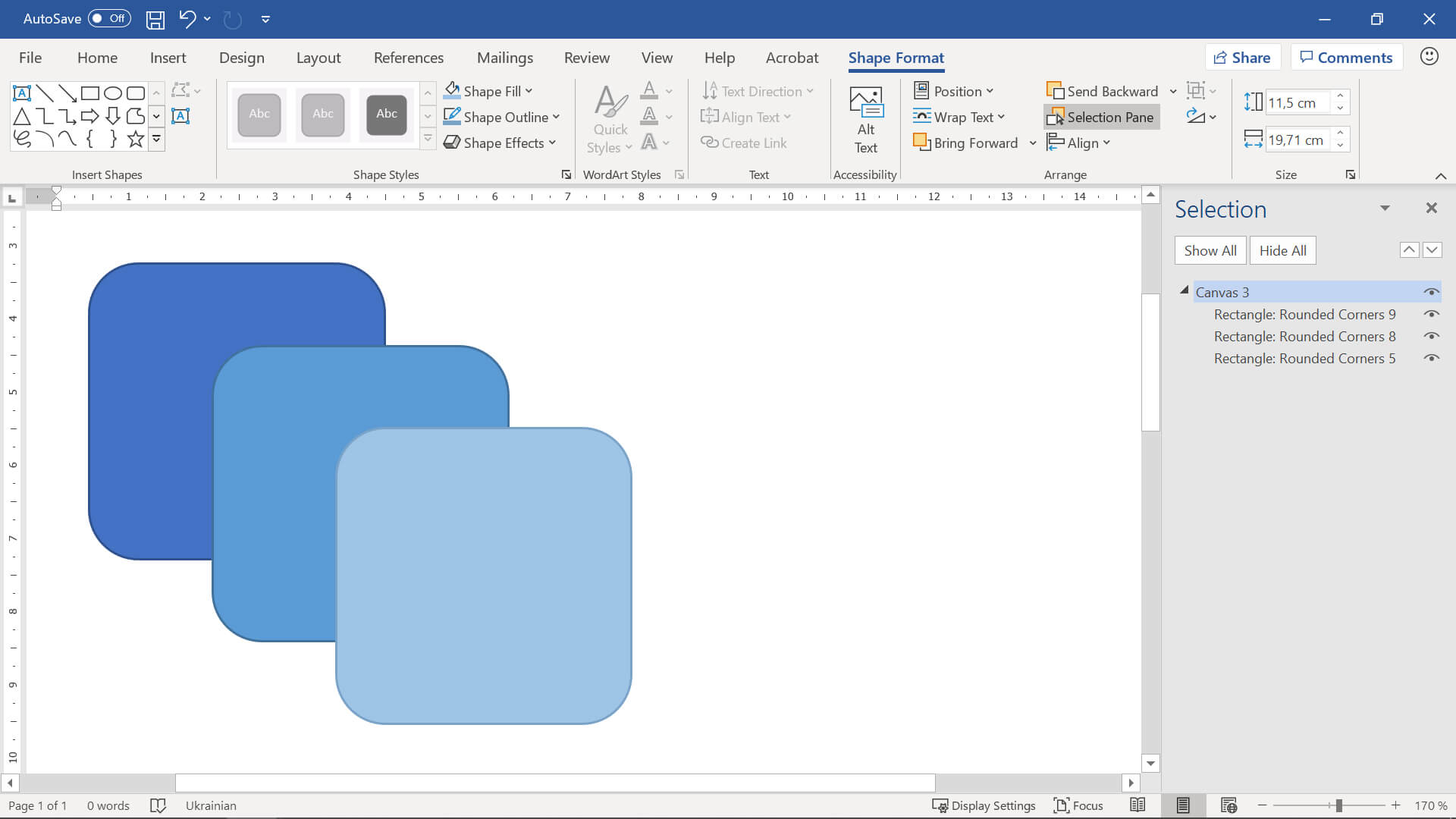The image size is (1456, 819).
Task: Open the Insert tab
Action: pyautogui.click(x=168, y=58)
